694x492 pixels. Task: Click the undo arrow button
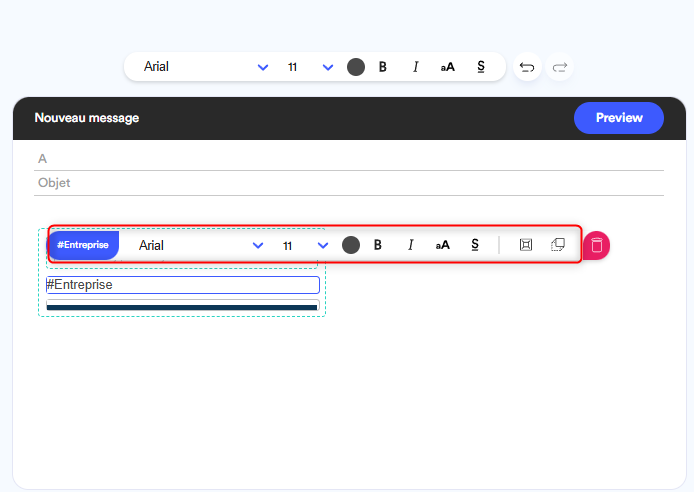pyautogui.click(x=527, y=67)
